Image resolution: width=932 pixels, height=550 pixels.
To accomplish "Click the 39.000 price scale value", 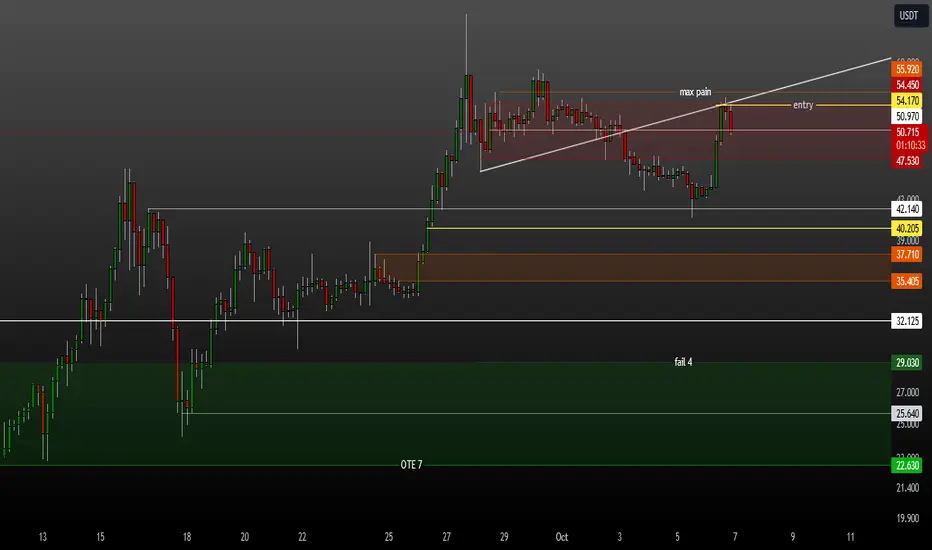I will [907, 241].
